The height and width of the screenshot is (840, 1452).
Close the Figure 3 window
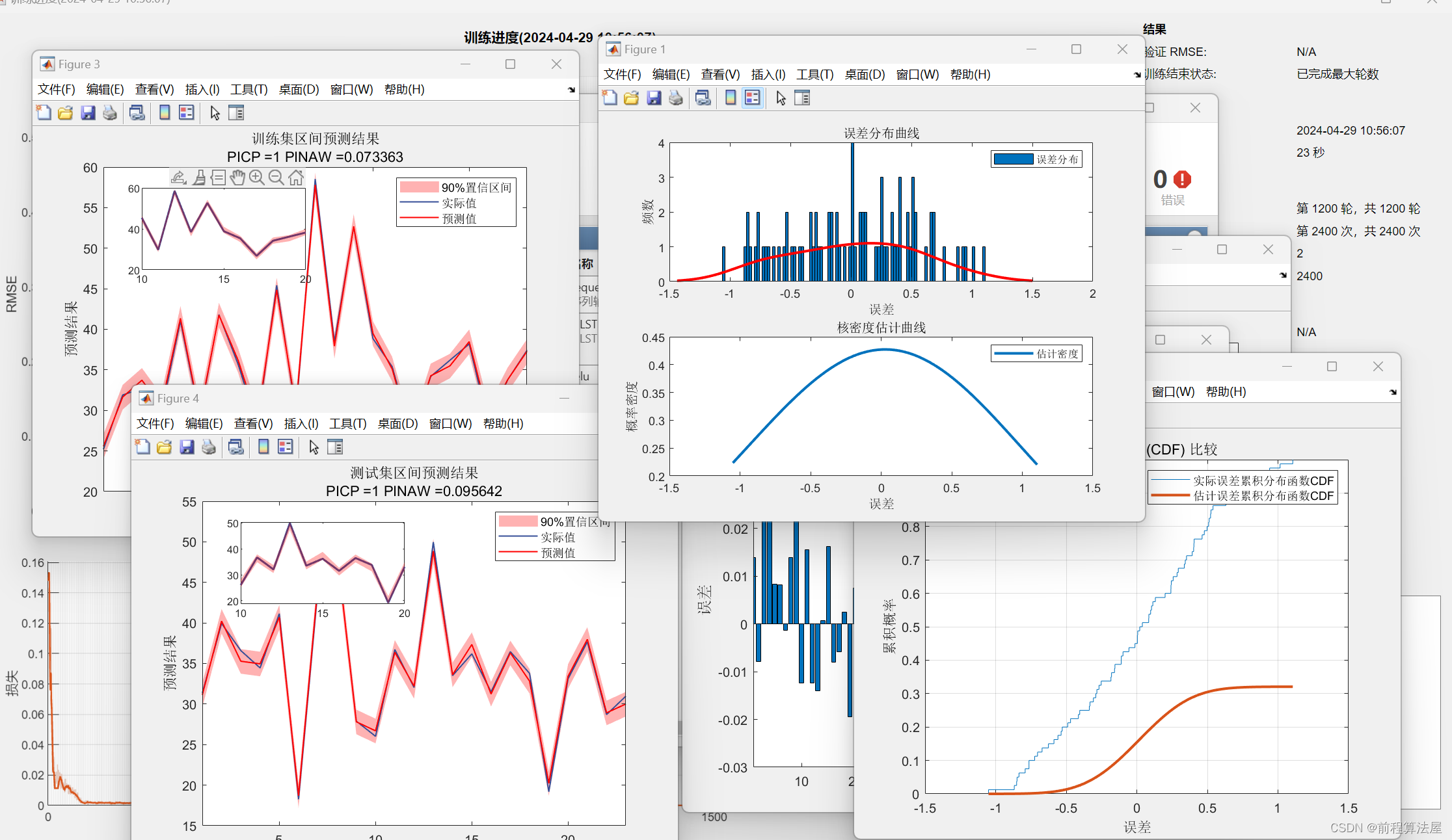pyautogui.click(x=556, y=64)
